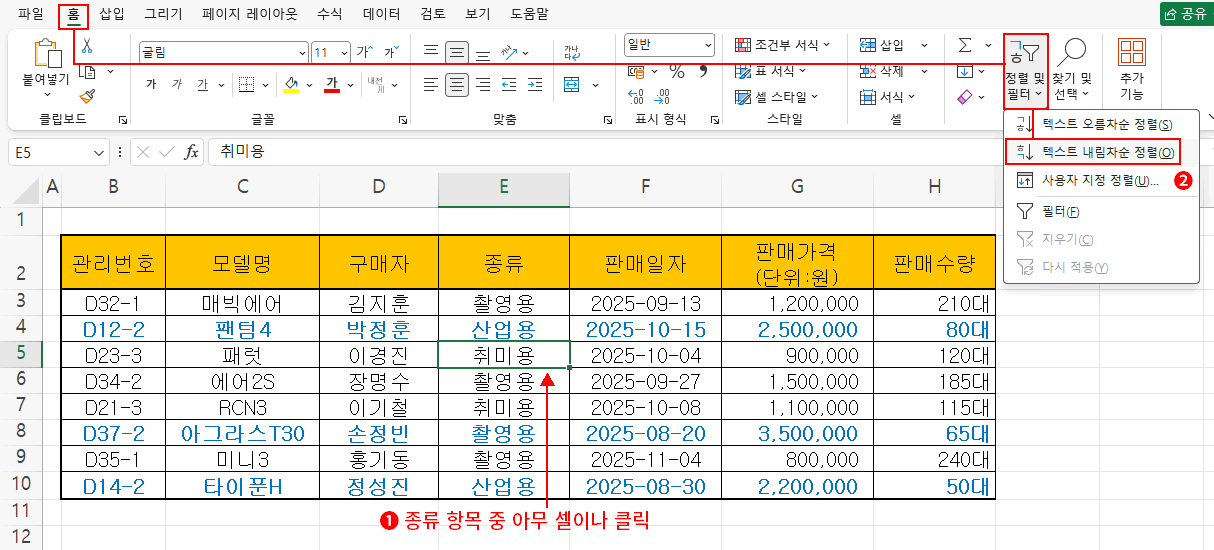Viewport: 1214px width, 550px height.
Task: Open 조건부 서식 conditional formatting
Action: tap(784, 45)
